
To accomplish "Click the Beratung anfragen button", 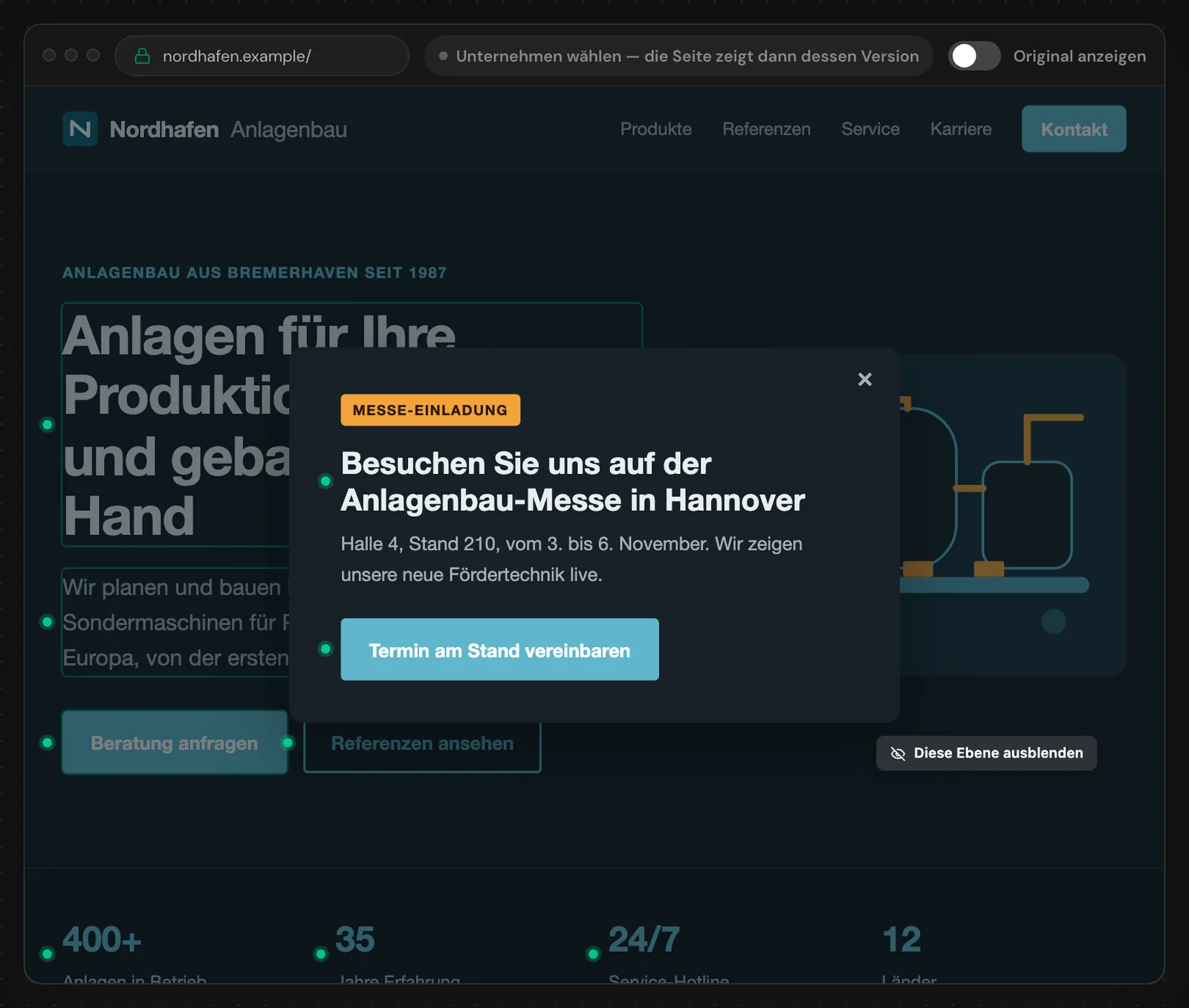I will [x=175, y=743].
